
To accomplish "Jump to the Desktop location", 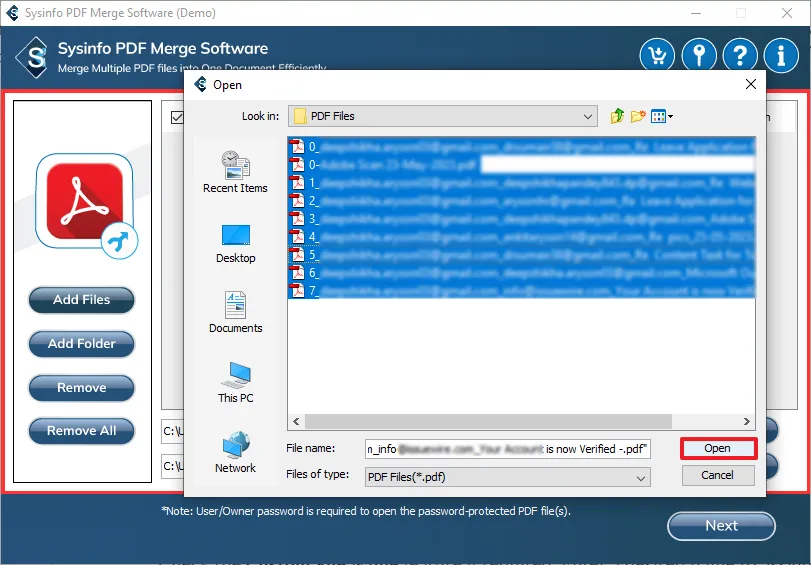I will tap(235, 243).
